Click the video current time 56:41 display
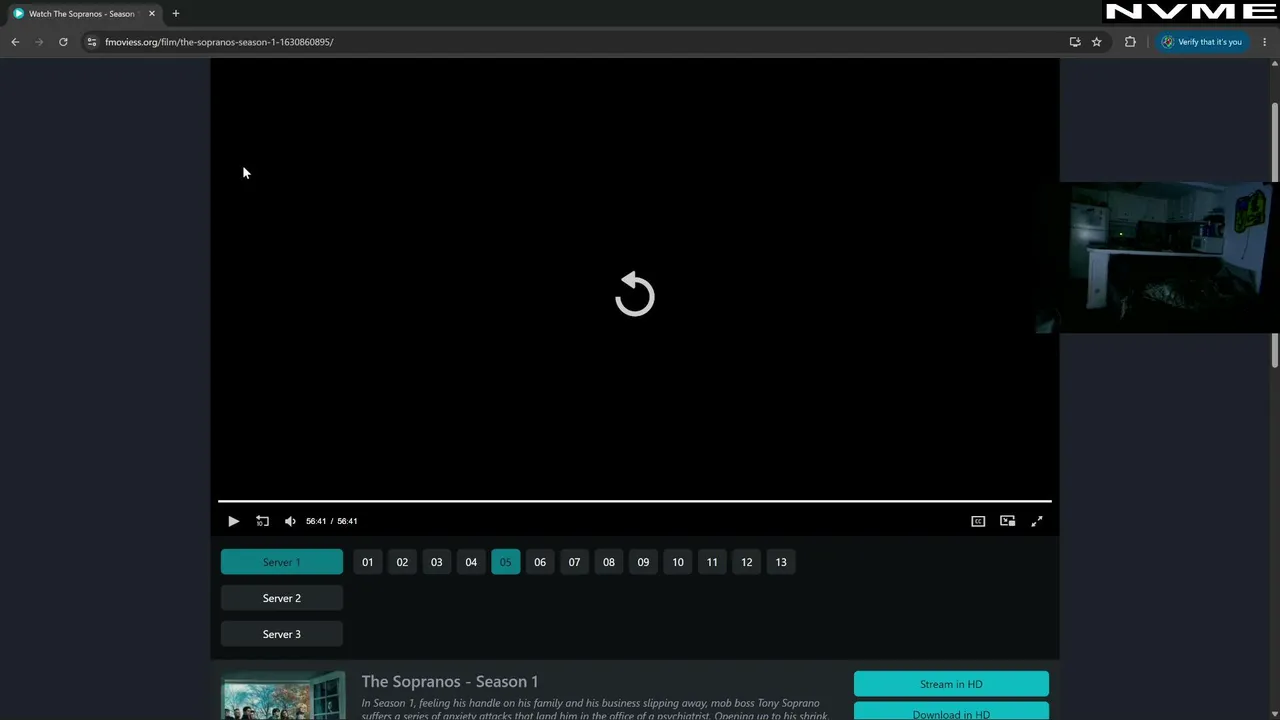The image size is (1280, 720). tap(316, 521)
